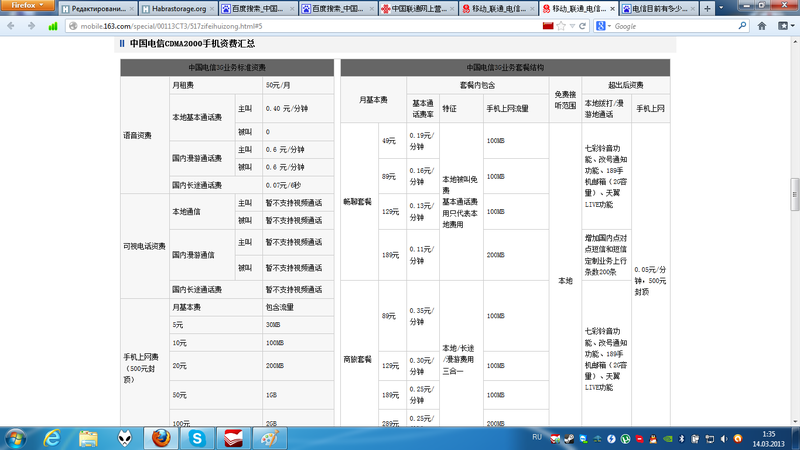Open the Alienware alien head taskbar app
The width and height of the screenshot is (800, 450).
coord(125,438)
